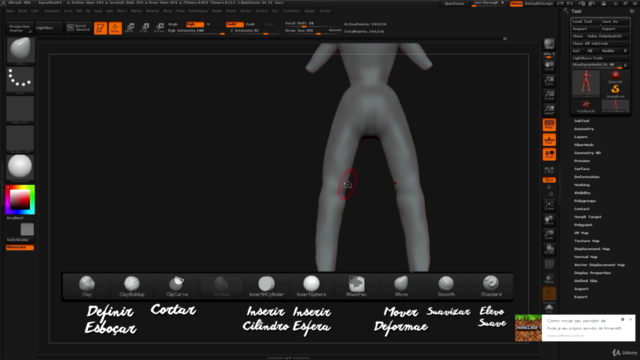Open Projection Master
The image size is (640, 360).
pos(20,28)
